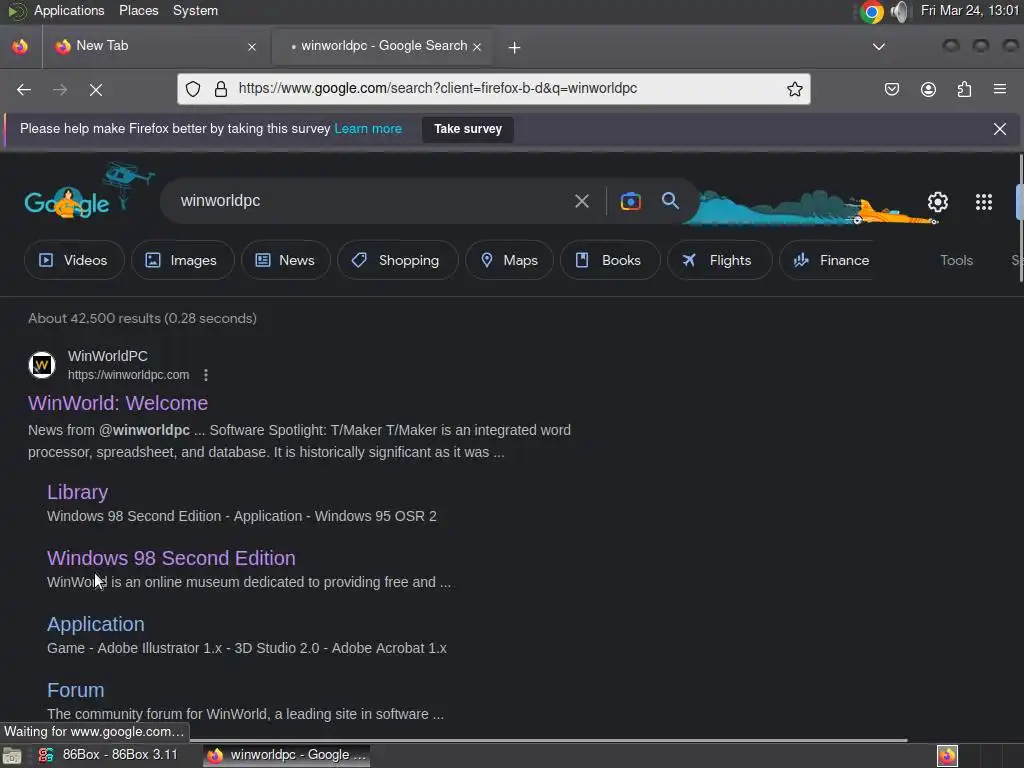Open more options for WinWorldPC result
Image resolution: width=1024 pixels, height=768 pixels.
pos(206,375)
